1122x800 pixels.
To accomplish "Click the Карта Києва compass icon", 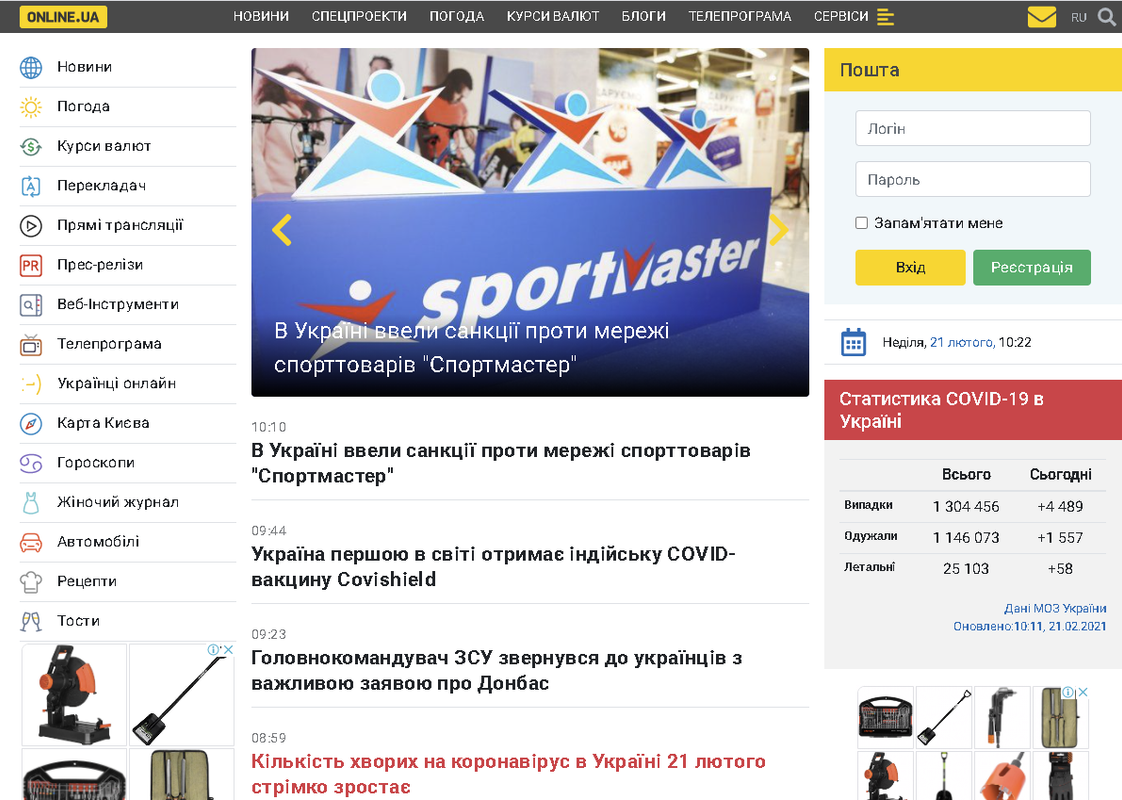I will (x=31, y=424).
